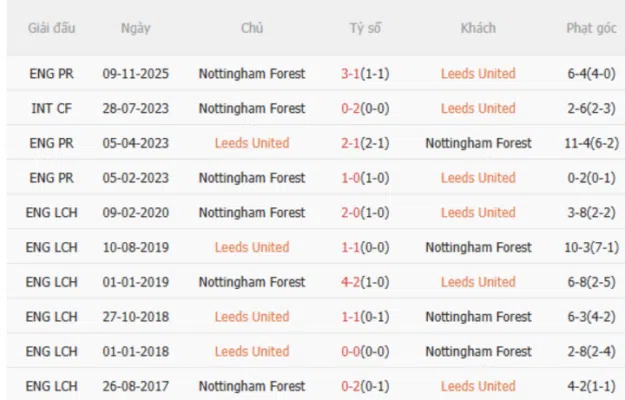The width and height of the screenshot is (625, 400).
Task: Click the "Chủ" home team column header
Action: click(252, 28)
